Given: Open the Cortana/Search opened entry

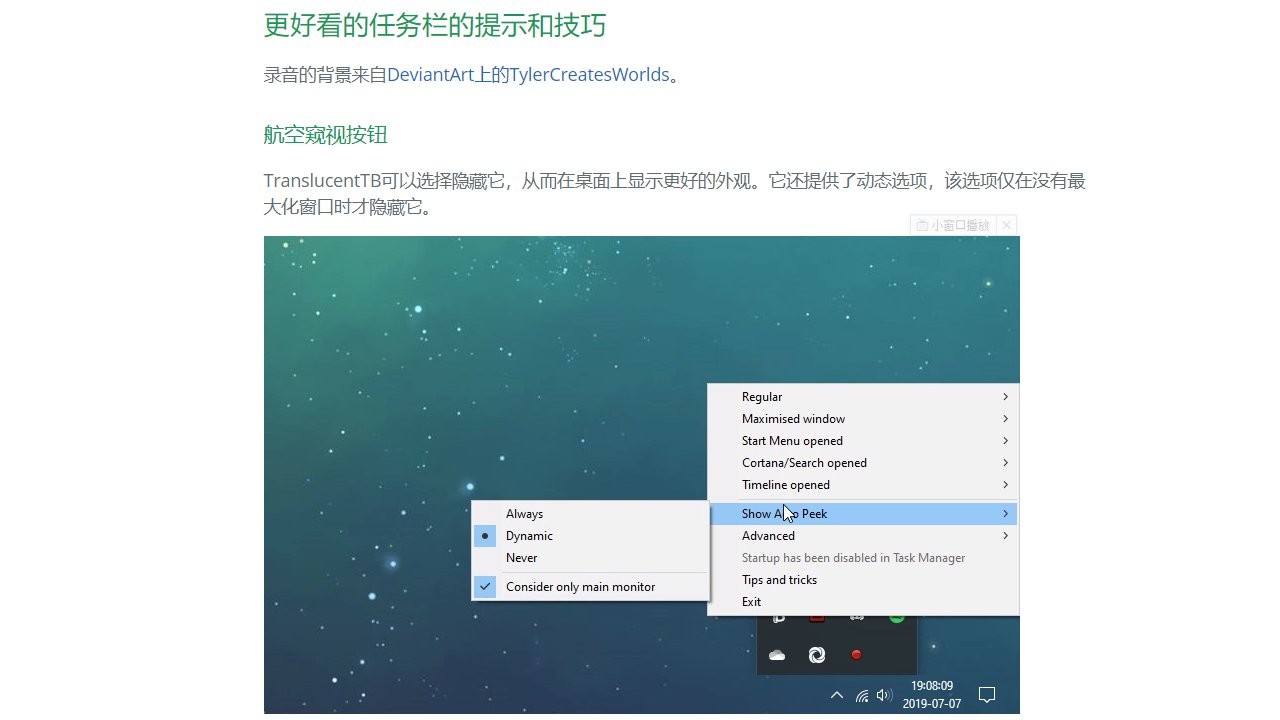Looking at the screenshot, I should click(863, 463).
